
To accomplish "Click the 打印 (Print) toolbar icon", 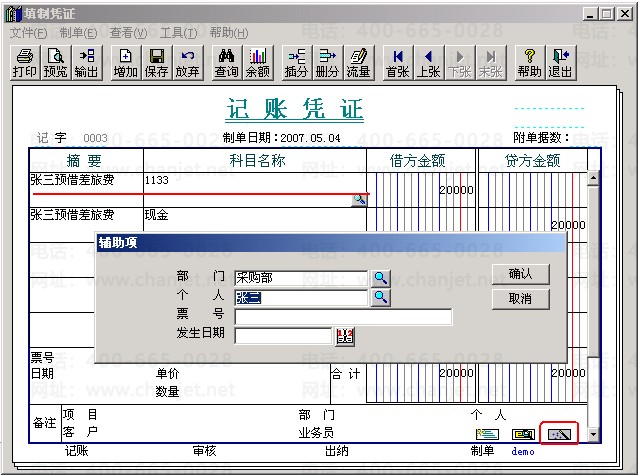I will 25,63.
